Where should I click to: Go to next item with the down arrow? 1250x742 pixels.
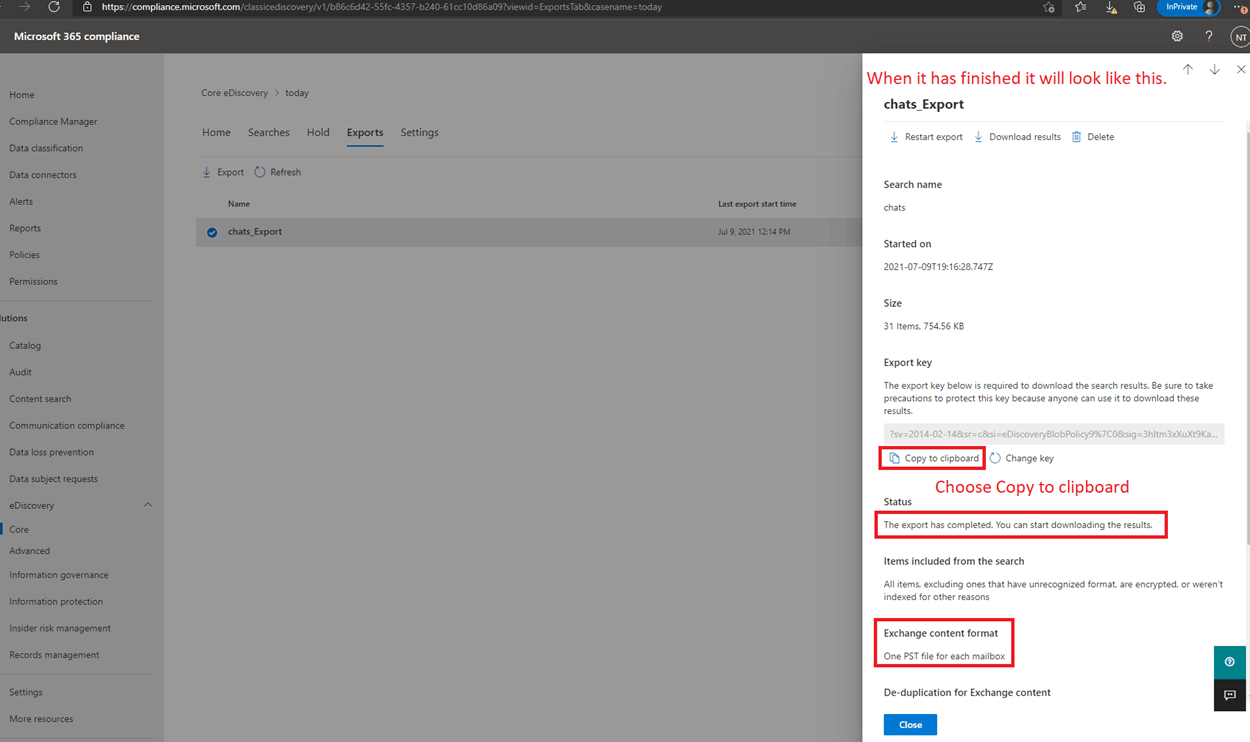click(x=1214, y=70)
